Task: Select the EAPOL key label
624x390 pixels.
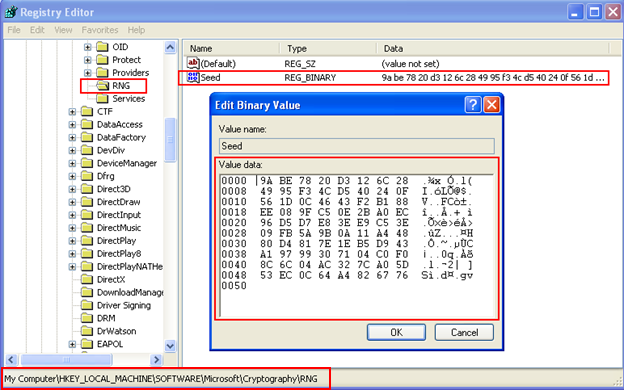Action: point(110,344)
